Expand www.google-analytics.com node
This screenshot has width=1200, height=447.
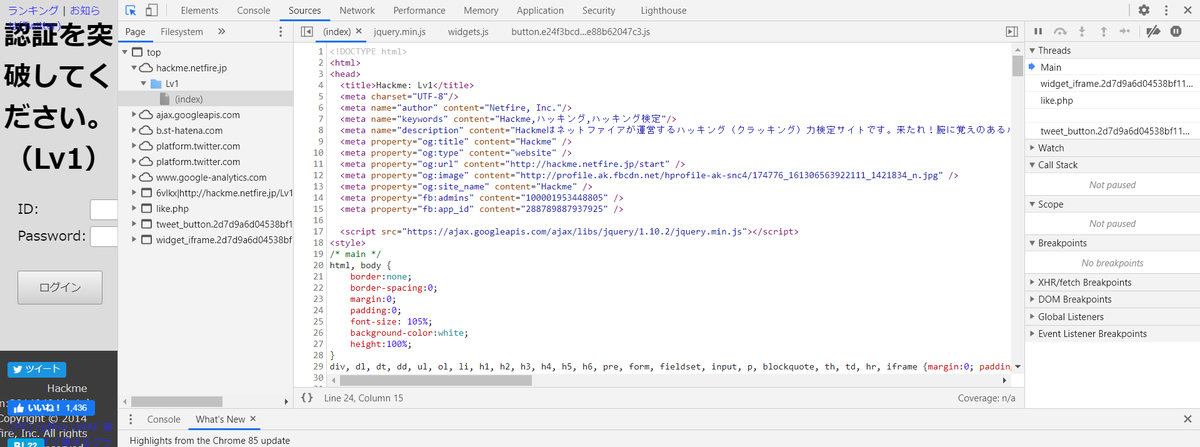click(135, 177)
